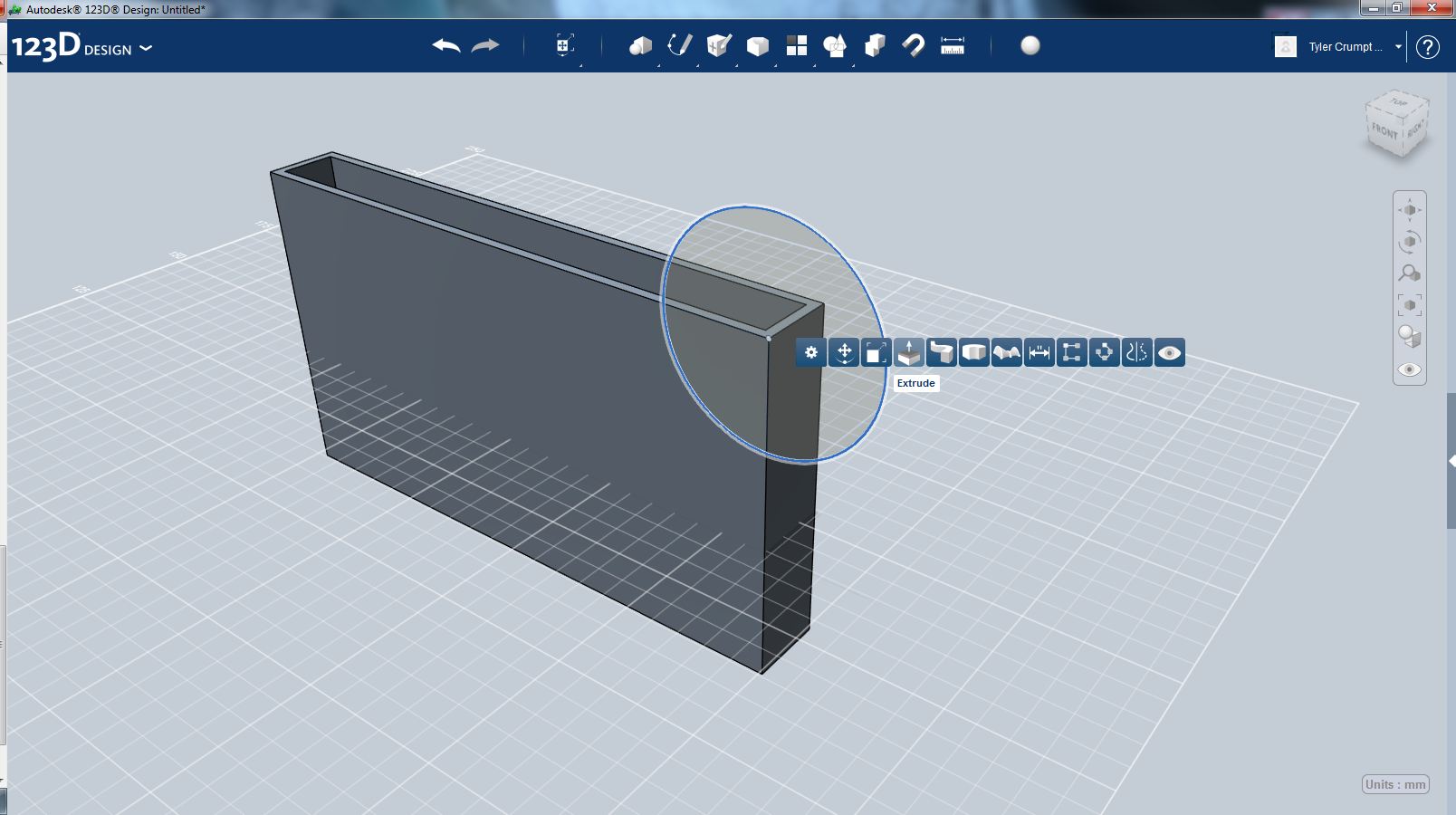Image resolution: width=1456 pixels, height=815 pixels.
Task: Select the Measure ruler tool
Action: tap(953, 45)
